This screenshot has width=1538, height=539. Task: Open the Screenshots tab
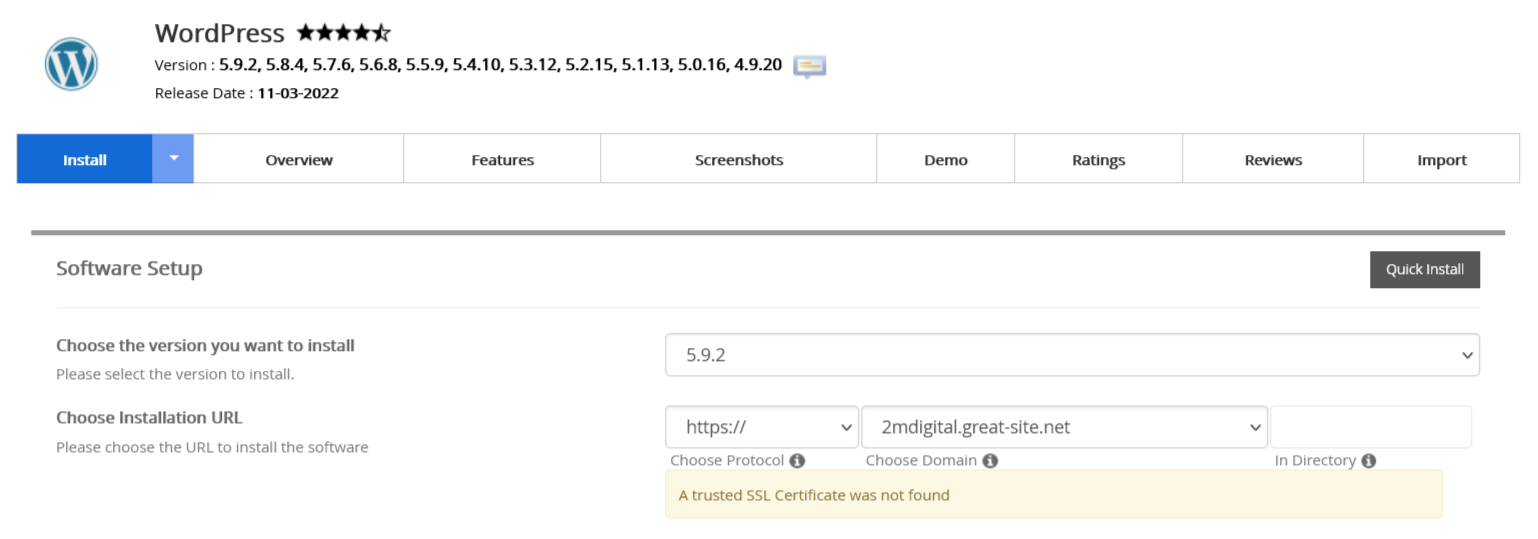coord(739,159)
